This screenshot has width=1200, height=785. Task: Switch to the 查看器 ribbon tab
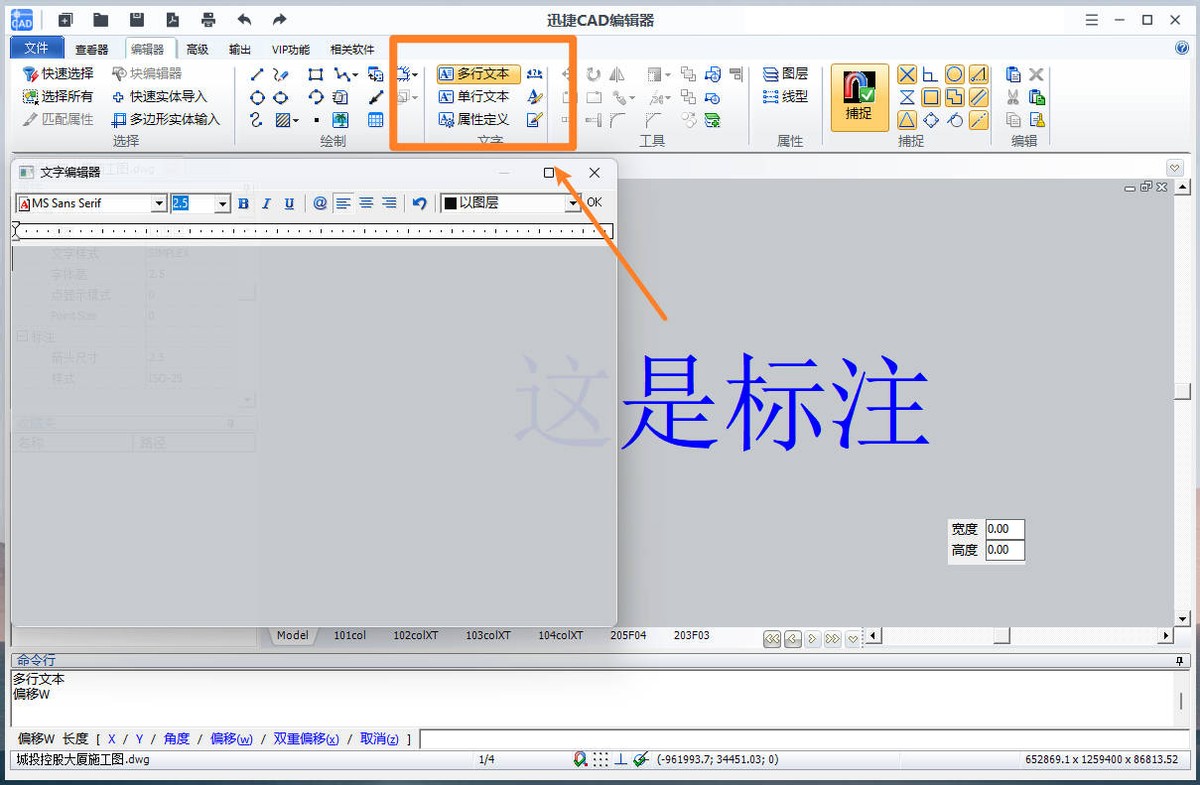[94, 47]
